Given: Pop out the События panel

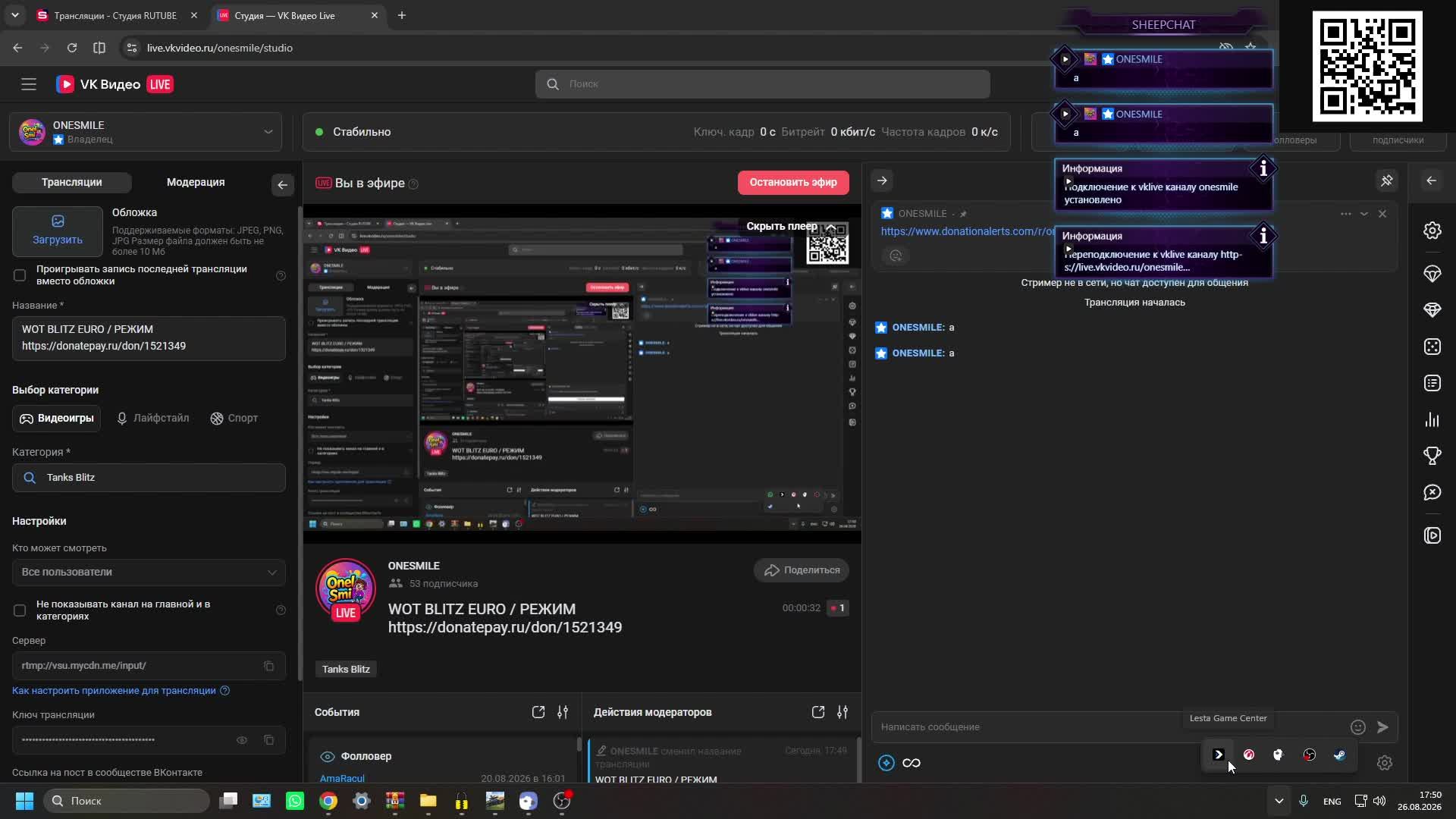Looking at the screenshot, I should pyautogui.click(x=538, y=712).
